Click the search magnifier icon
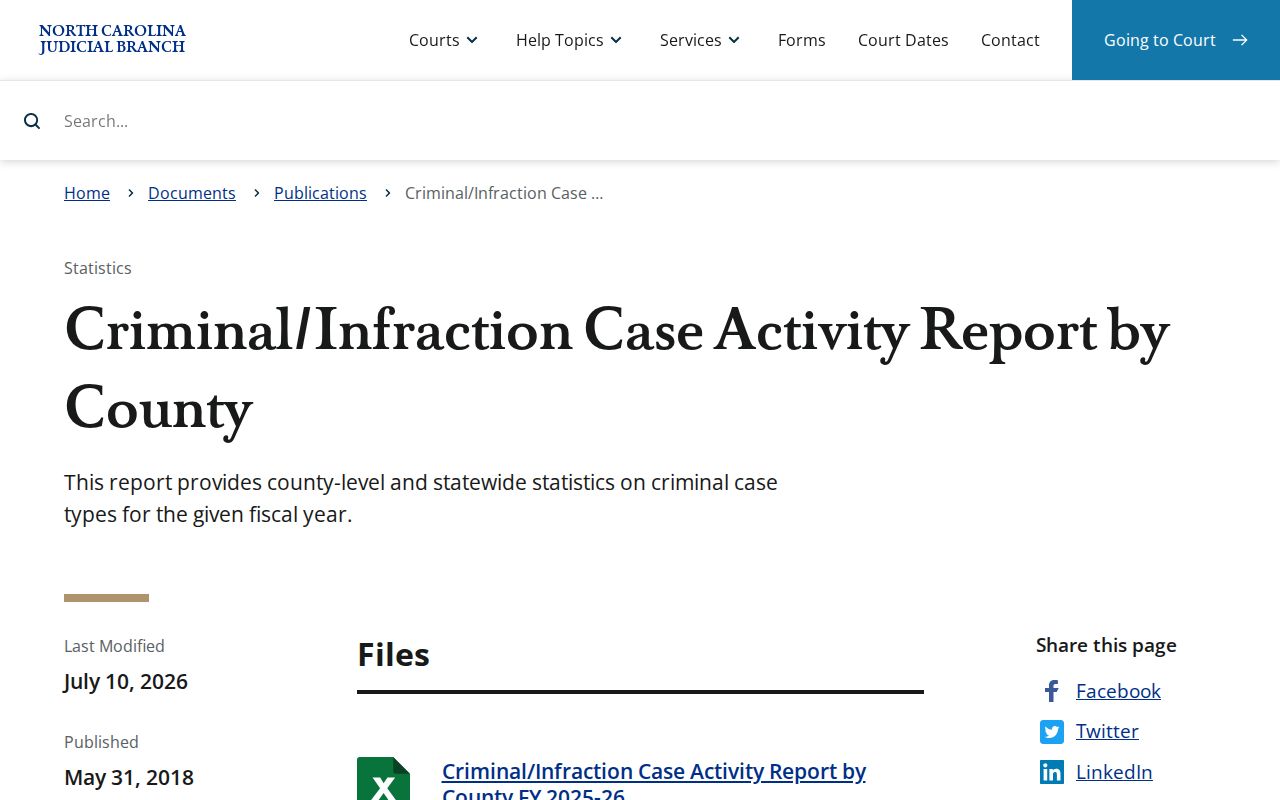 click(x=32, y=121)
